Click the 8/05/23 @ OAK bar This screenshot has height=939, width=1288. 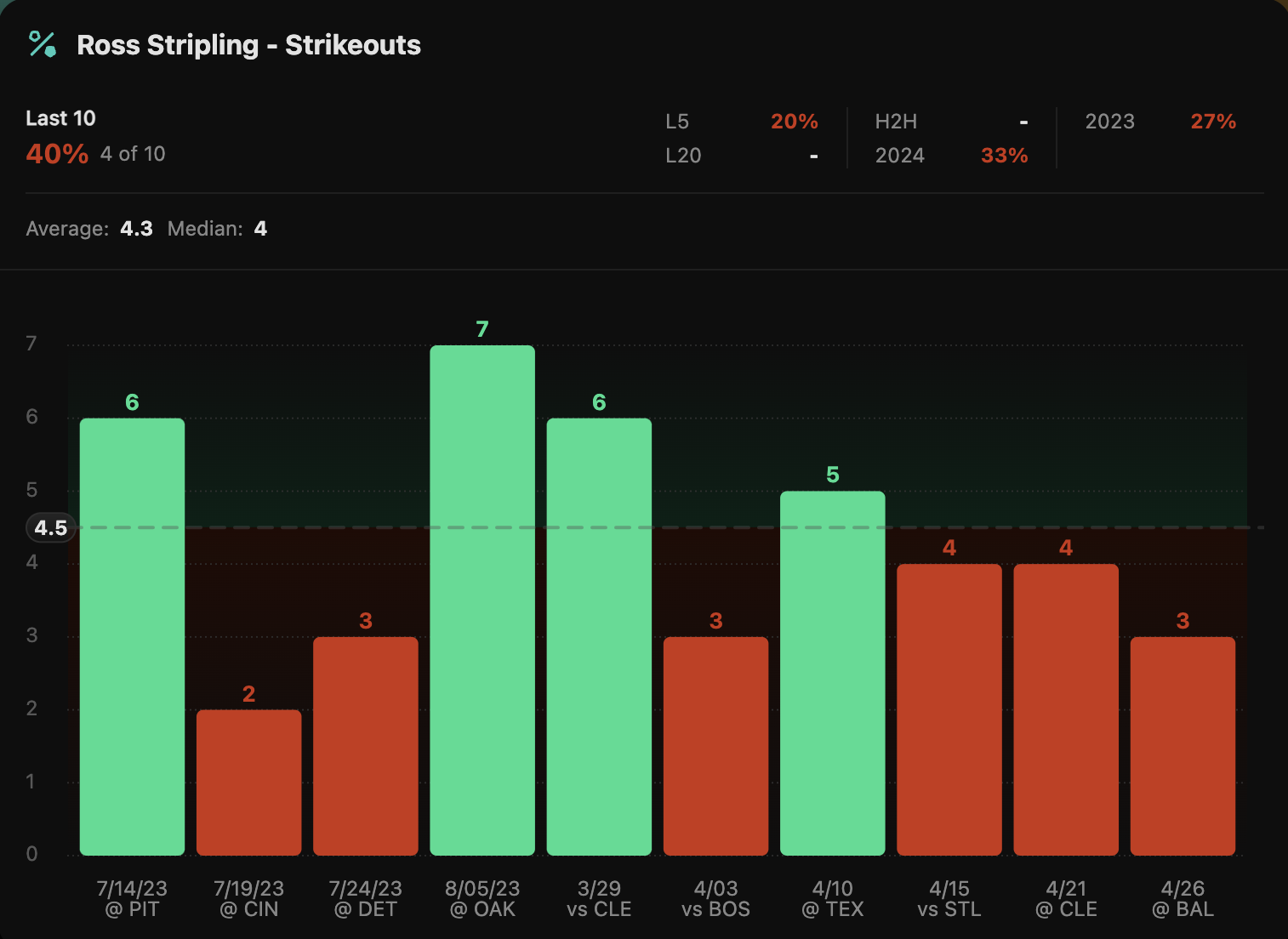[x=482, y=600]
